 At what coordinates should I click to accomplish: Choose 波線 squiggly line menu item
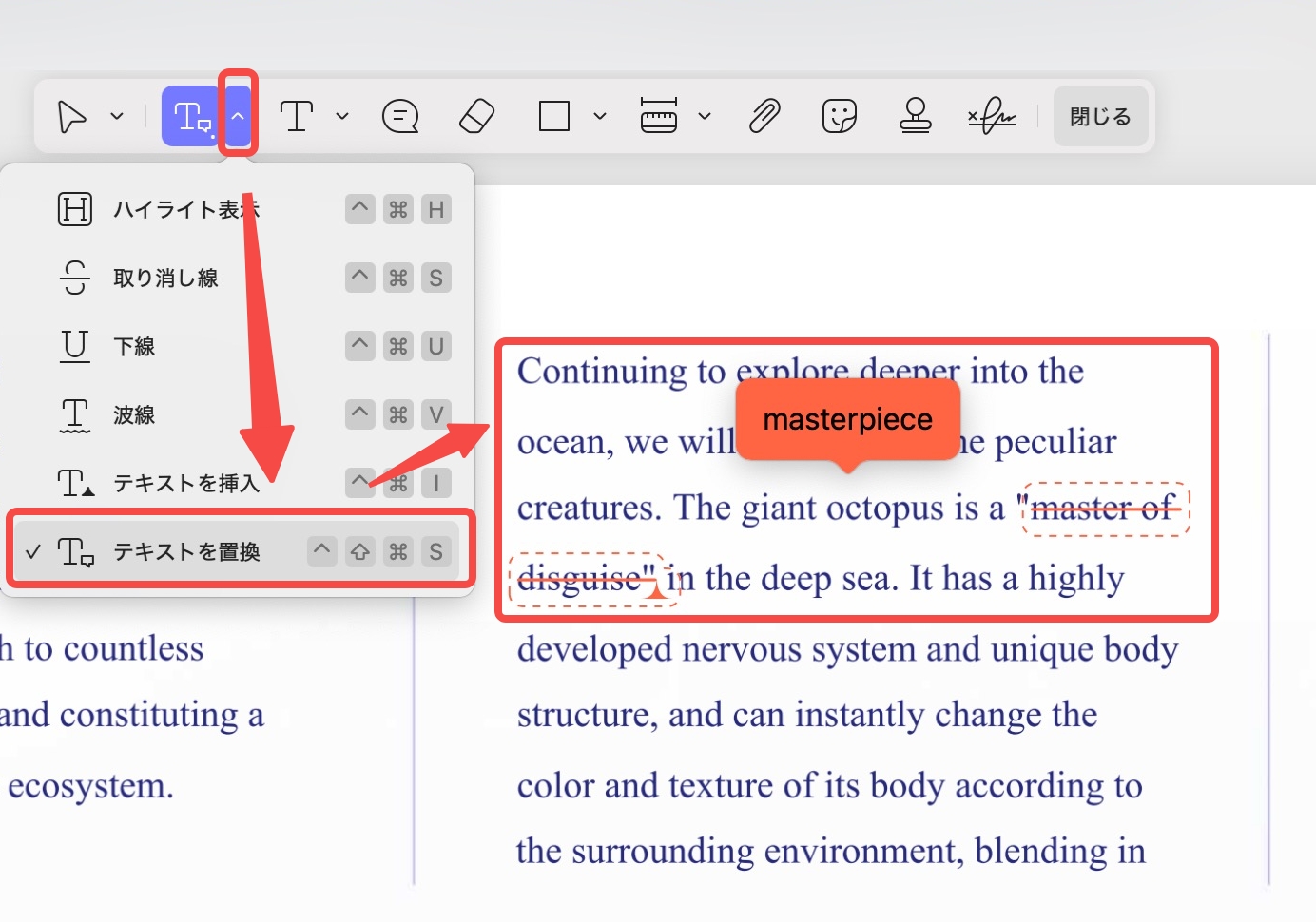(237, 414)
